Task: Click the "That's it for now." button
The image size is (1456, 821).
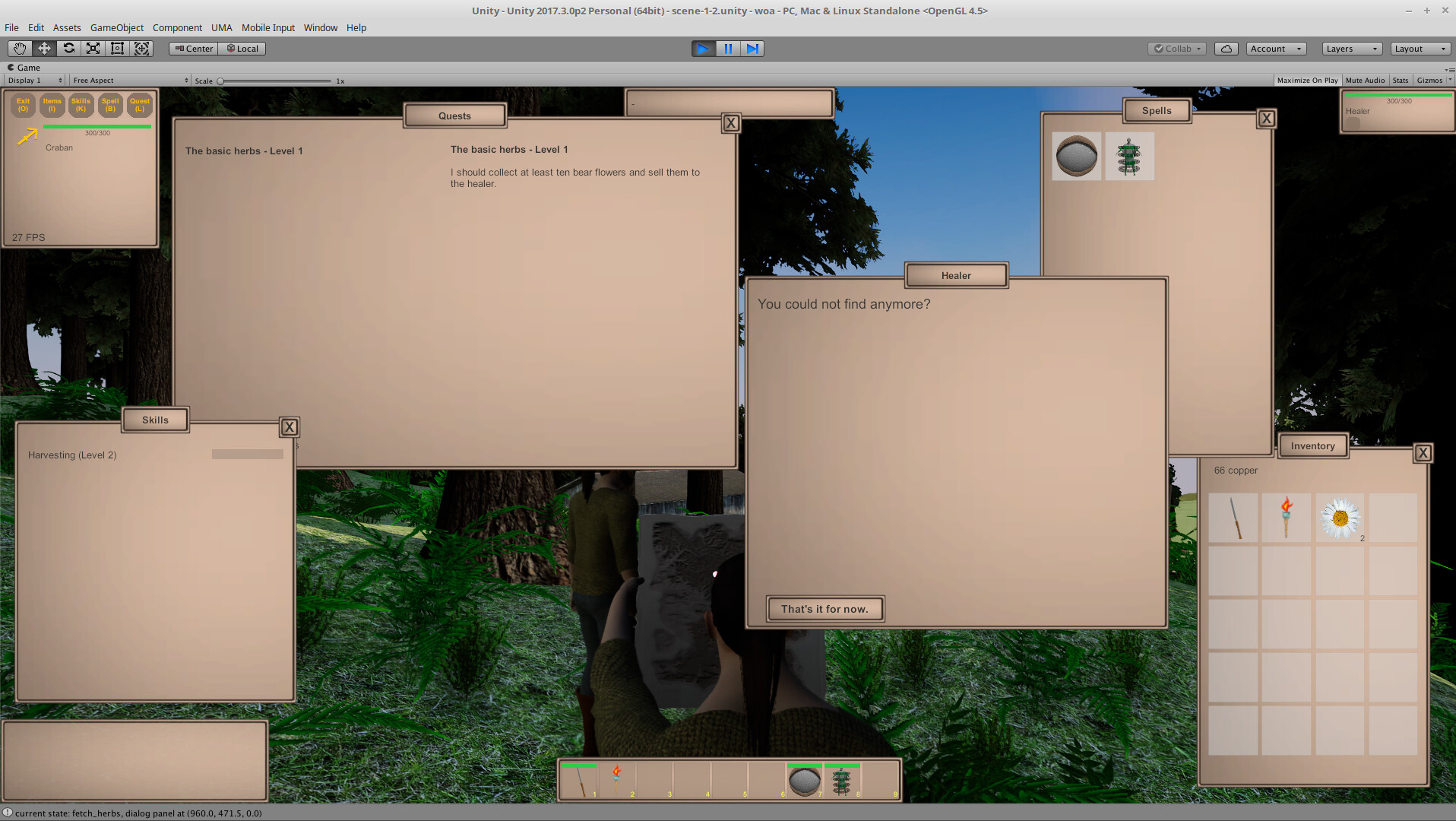Action: coord(825,608)
